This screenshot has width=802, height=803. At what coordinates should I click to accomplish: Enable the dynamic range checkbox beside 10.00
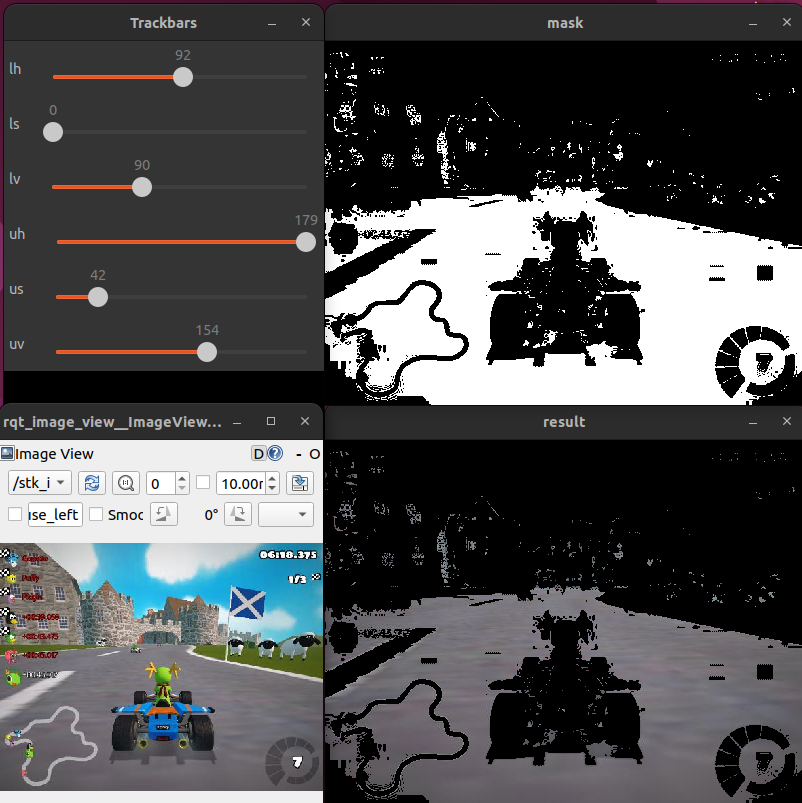click(204, 483)
